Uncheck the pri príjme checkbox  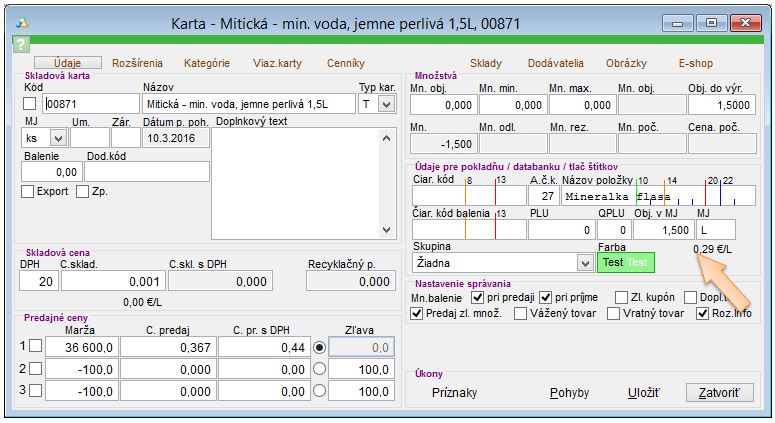[545, 297]
